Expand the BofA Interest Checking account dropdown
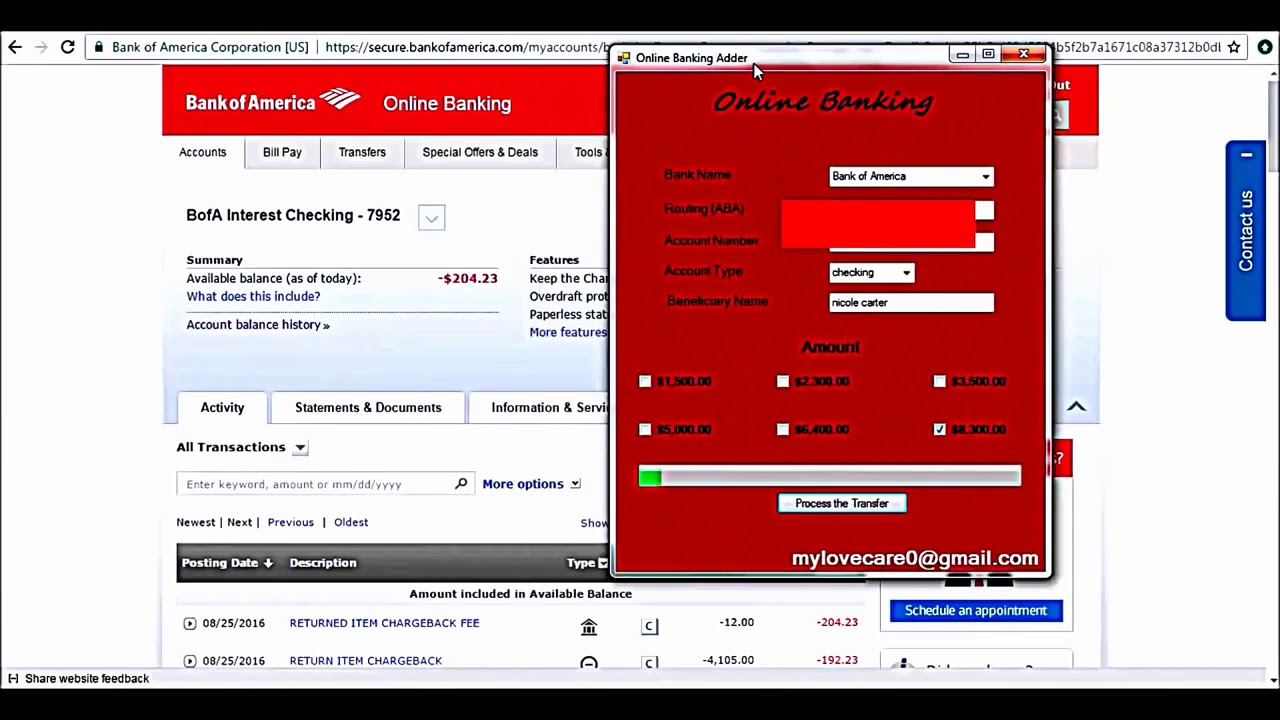Screen dimensions: 1280x720 tap(431, 218)
